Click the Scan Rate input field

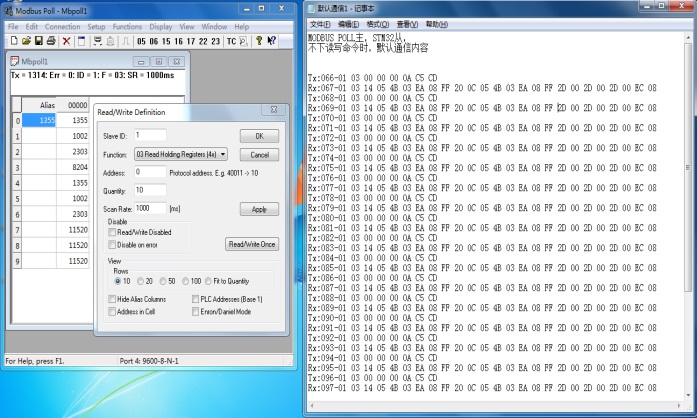coord(150,209)
